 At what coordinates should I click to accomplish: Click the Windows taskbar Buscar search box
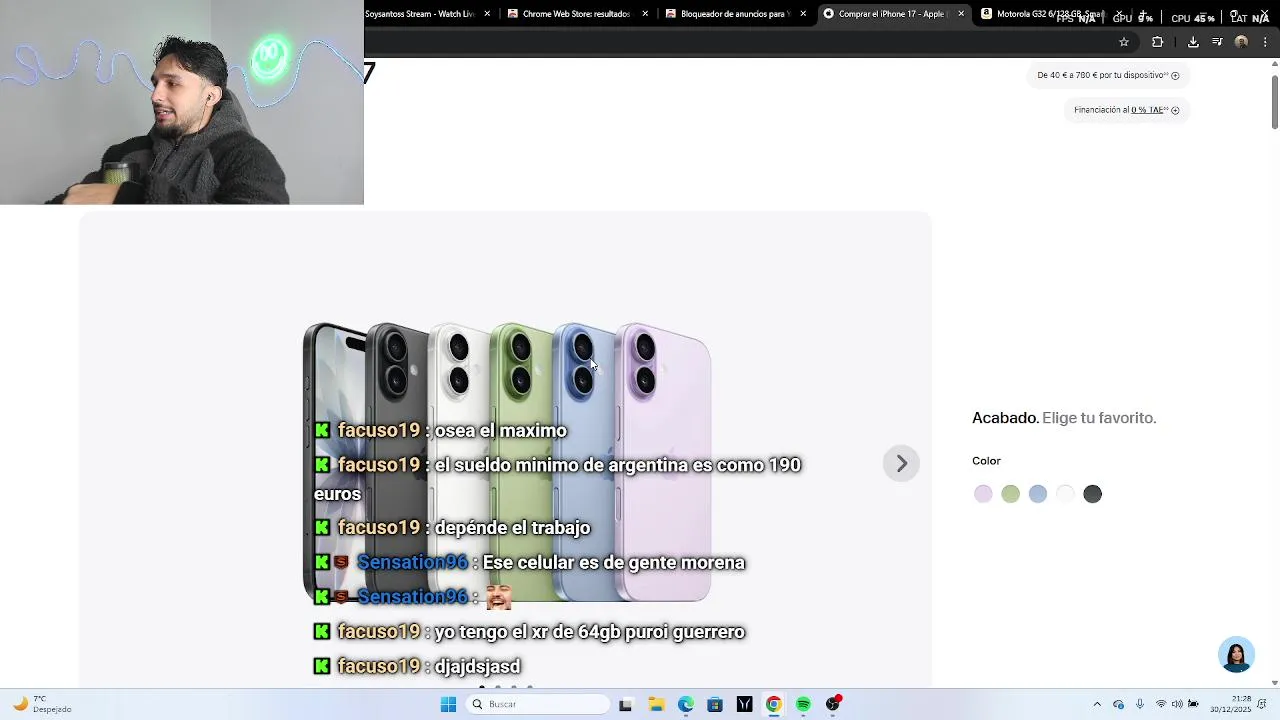click(538, 704)
